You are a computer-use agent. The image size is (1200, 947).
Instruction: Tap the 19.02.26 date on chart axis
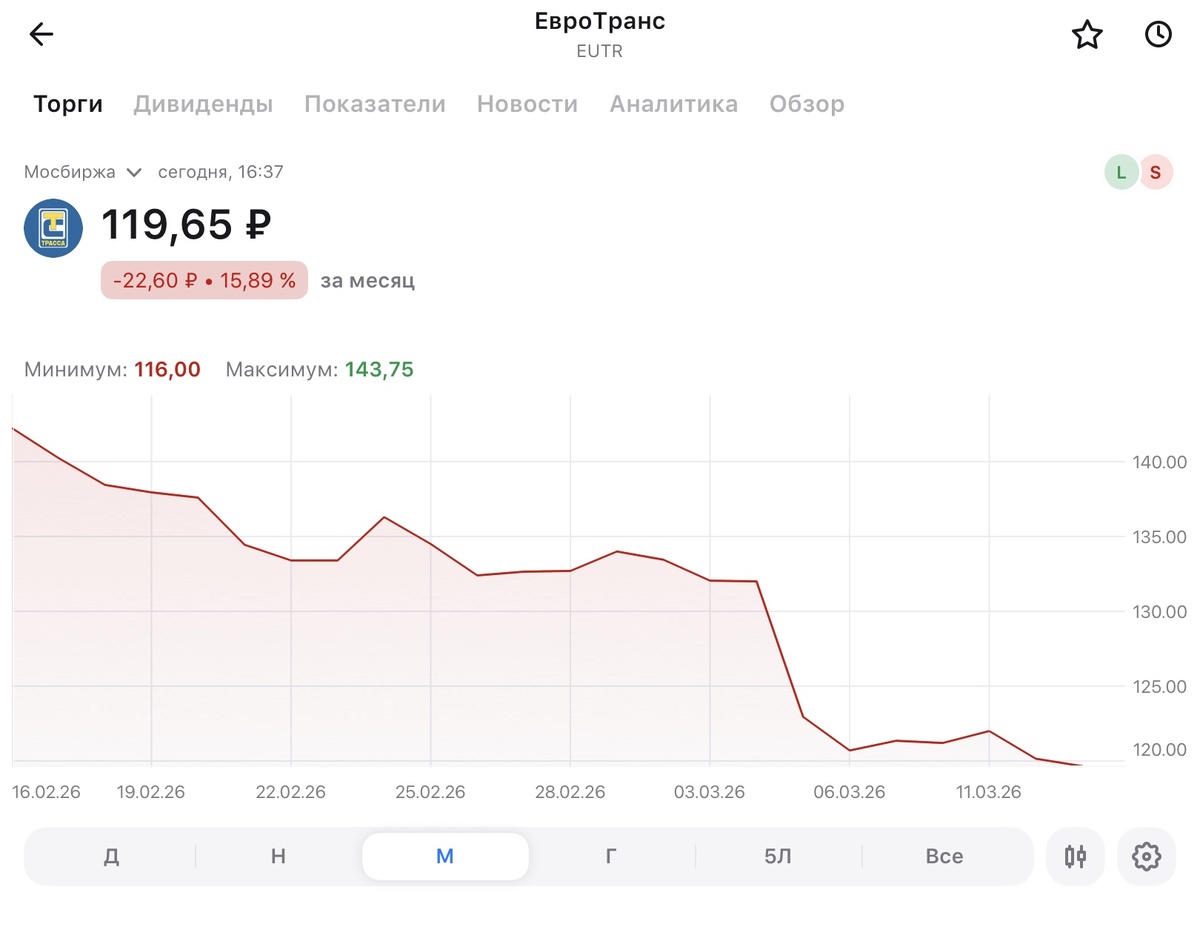151,792
